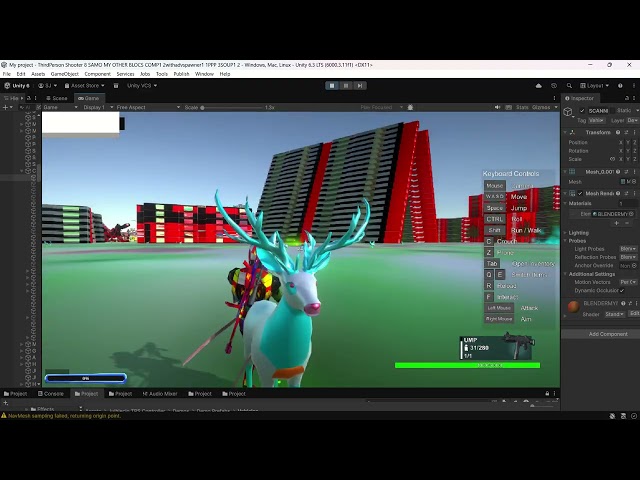The width and height of the screenshot is (640, 480).
Task: Open the Gizmos dropdown arrow
Action: (556, 107)
